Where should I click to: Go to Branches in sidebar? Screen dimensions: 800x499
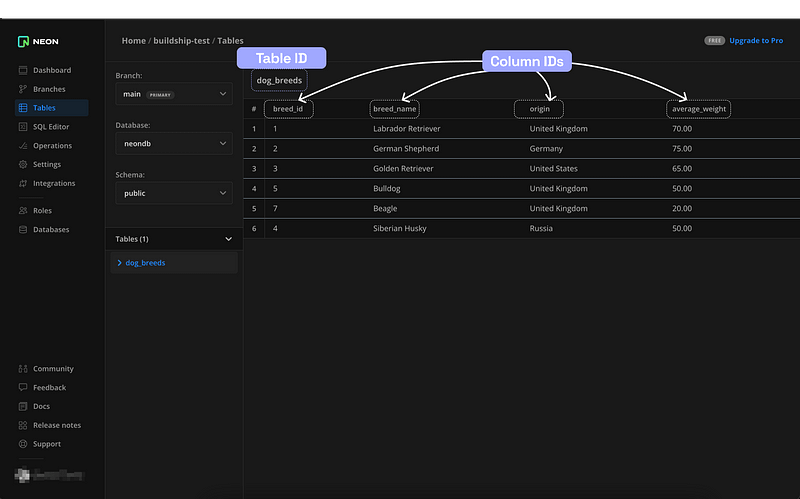coord(49,89)
